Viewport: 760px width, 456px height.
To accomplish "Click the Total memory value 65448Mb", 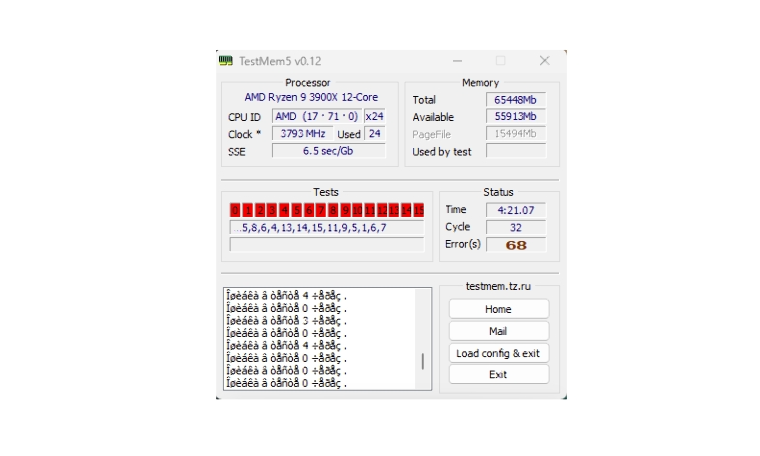I will tap(516, 100).
